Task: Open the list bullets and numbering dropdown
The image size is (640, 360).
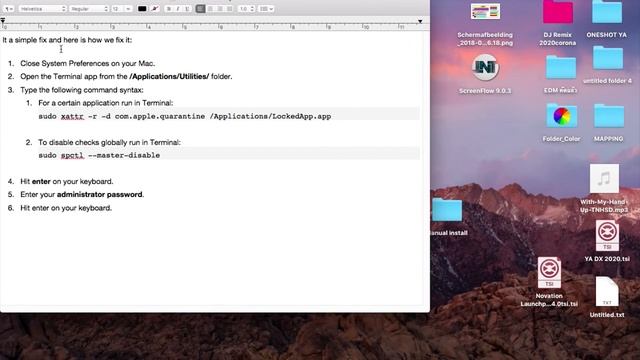Action: (x=266, y=9)
